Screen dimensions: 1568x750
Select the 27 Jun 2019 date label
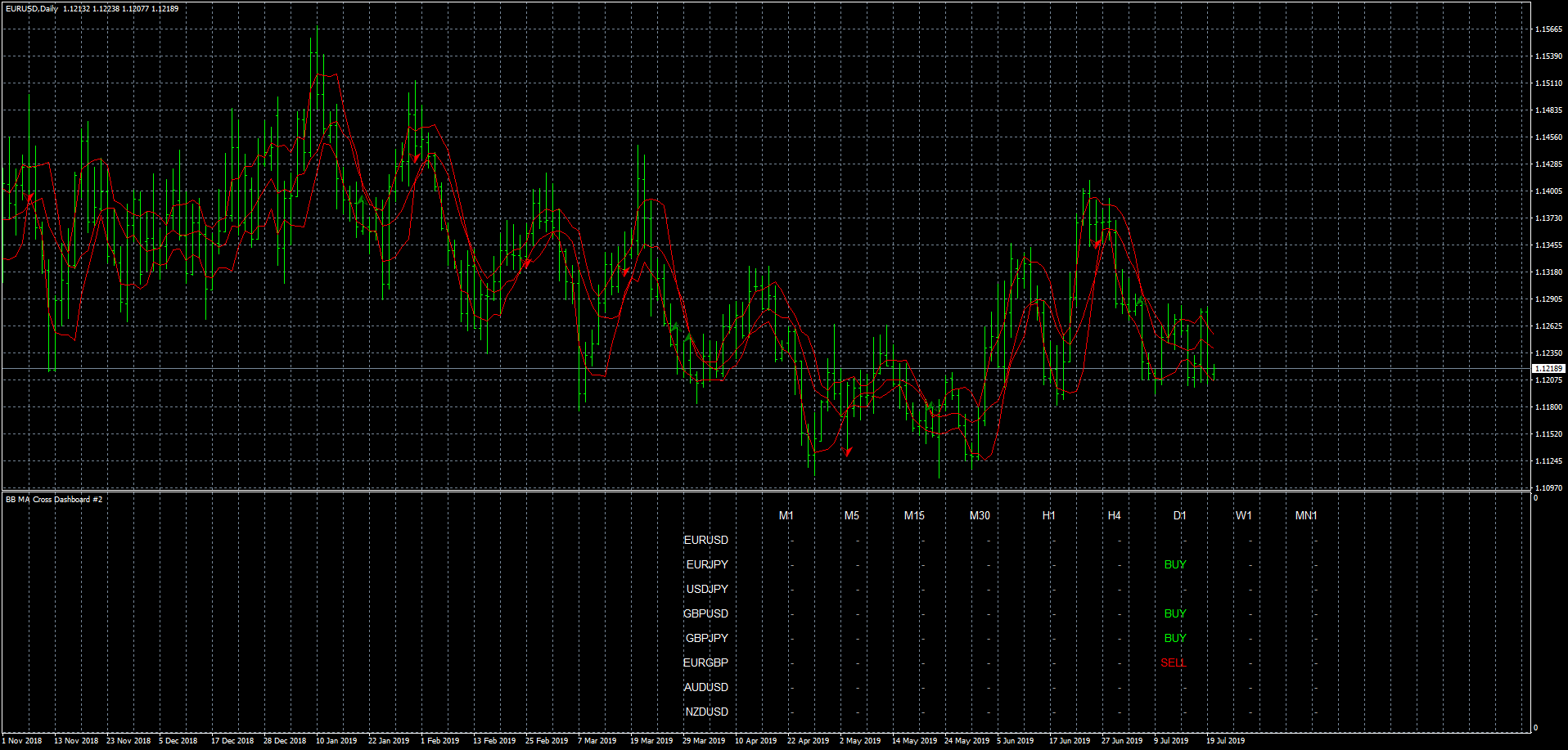coord(1122,741)
